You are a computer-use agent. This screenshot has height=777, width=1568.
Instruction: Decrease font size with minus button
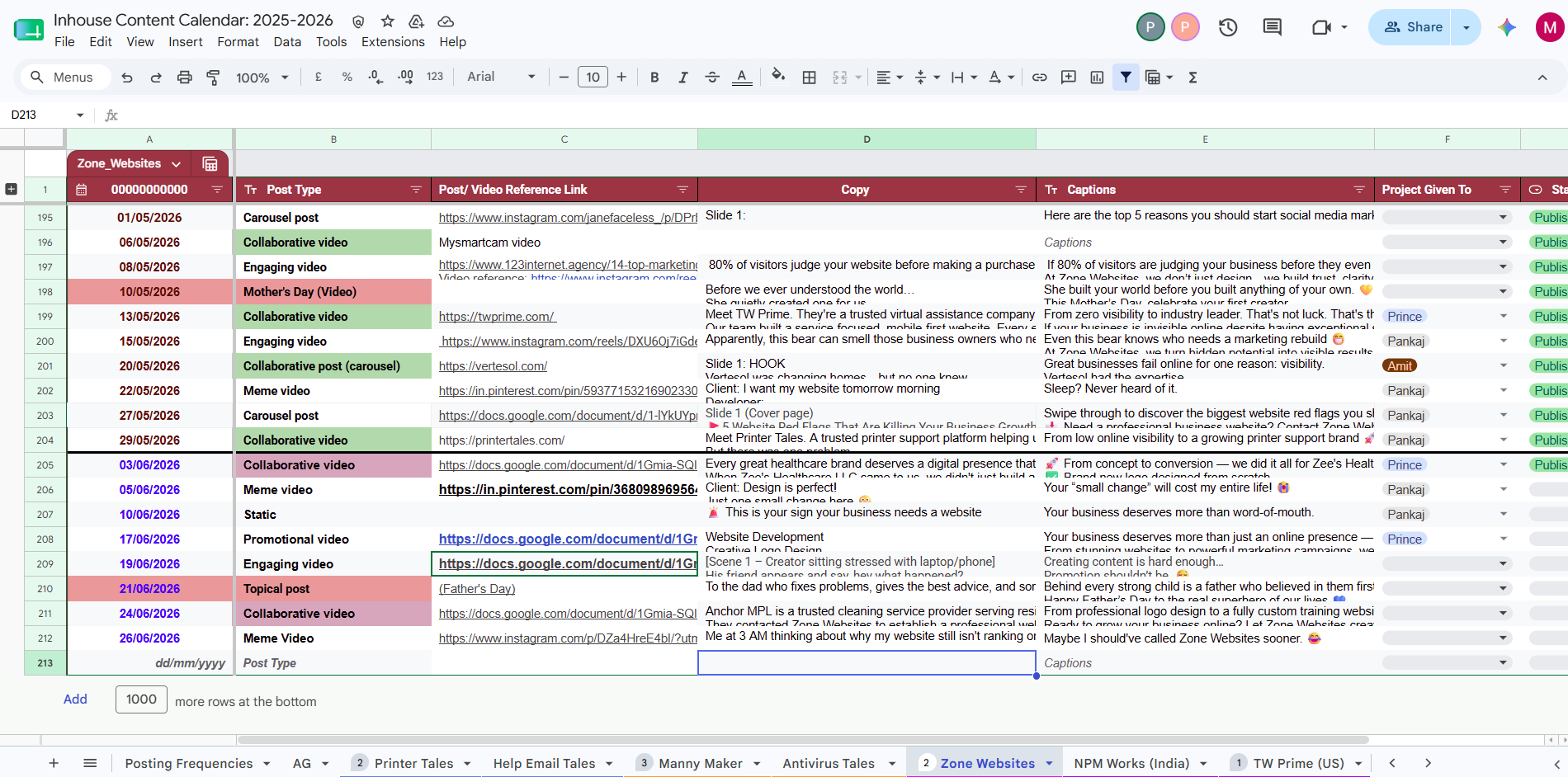click(x=564, y=78)
